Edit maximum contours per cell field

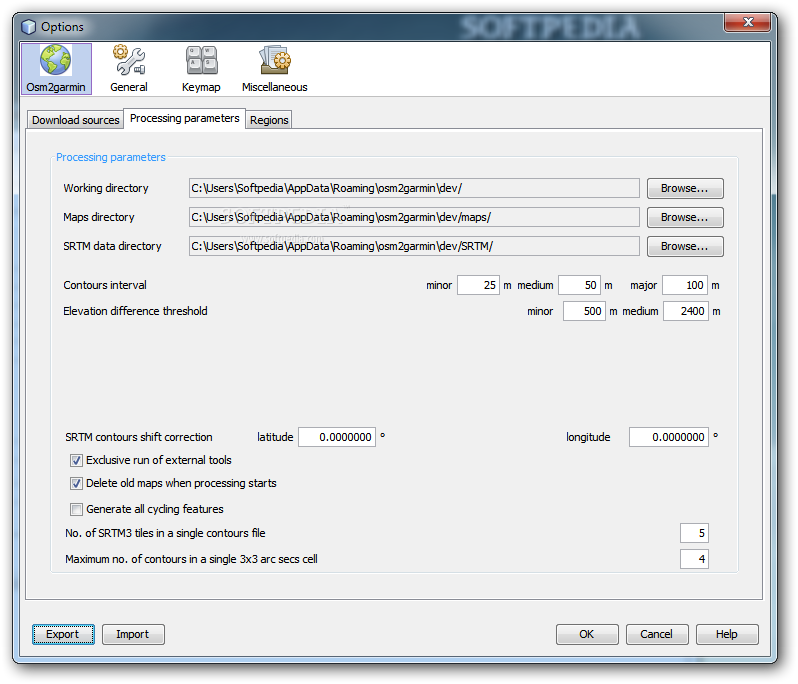point(694,559)
